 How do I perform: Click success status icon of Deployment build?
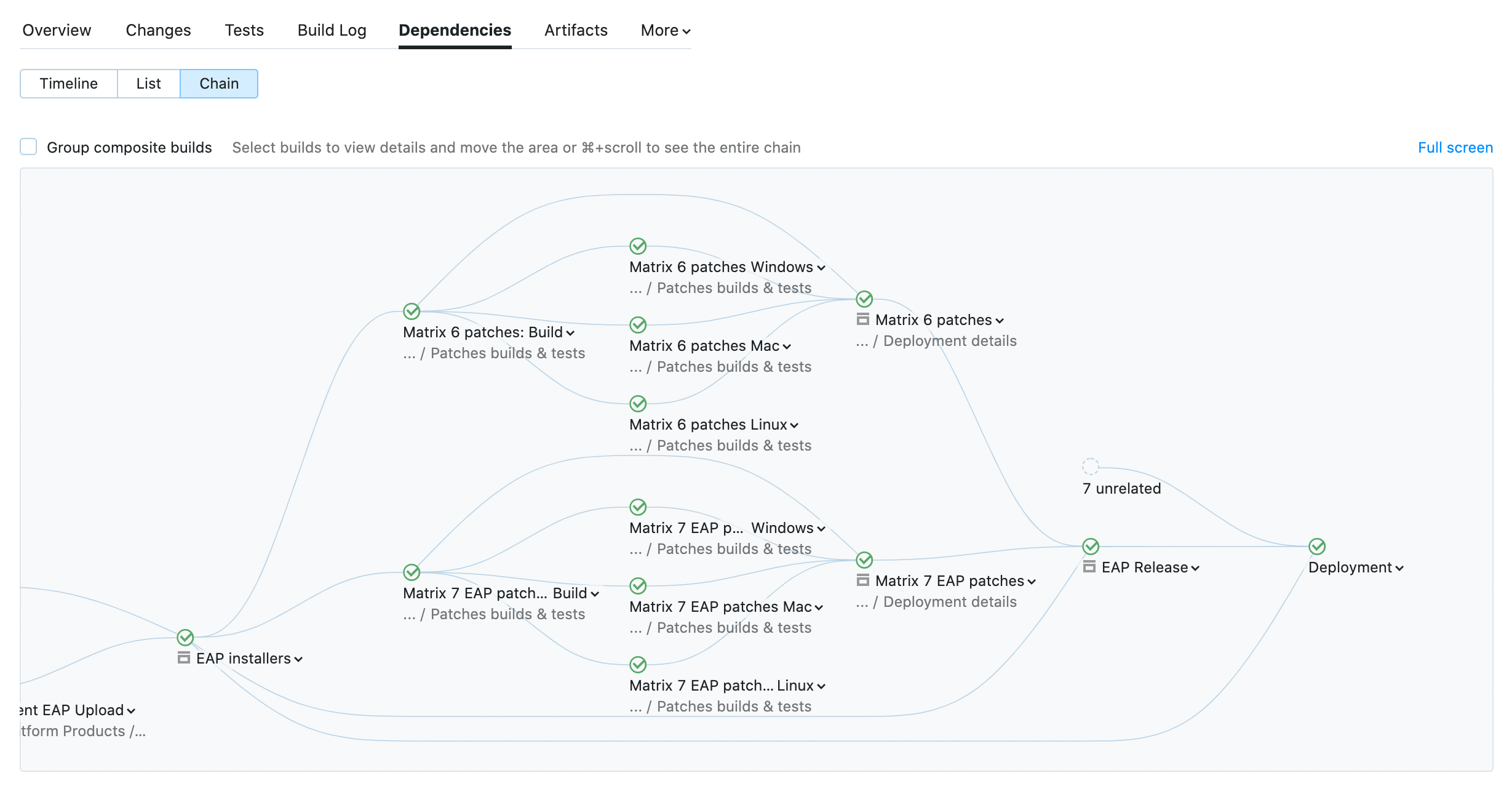point(1316,547)
